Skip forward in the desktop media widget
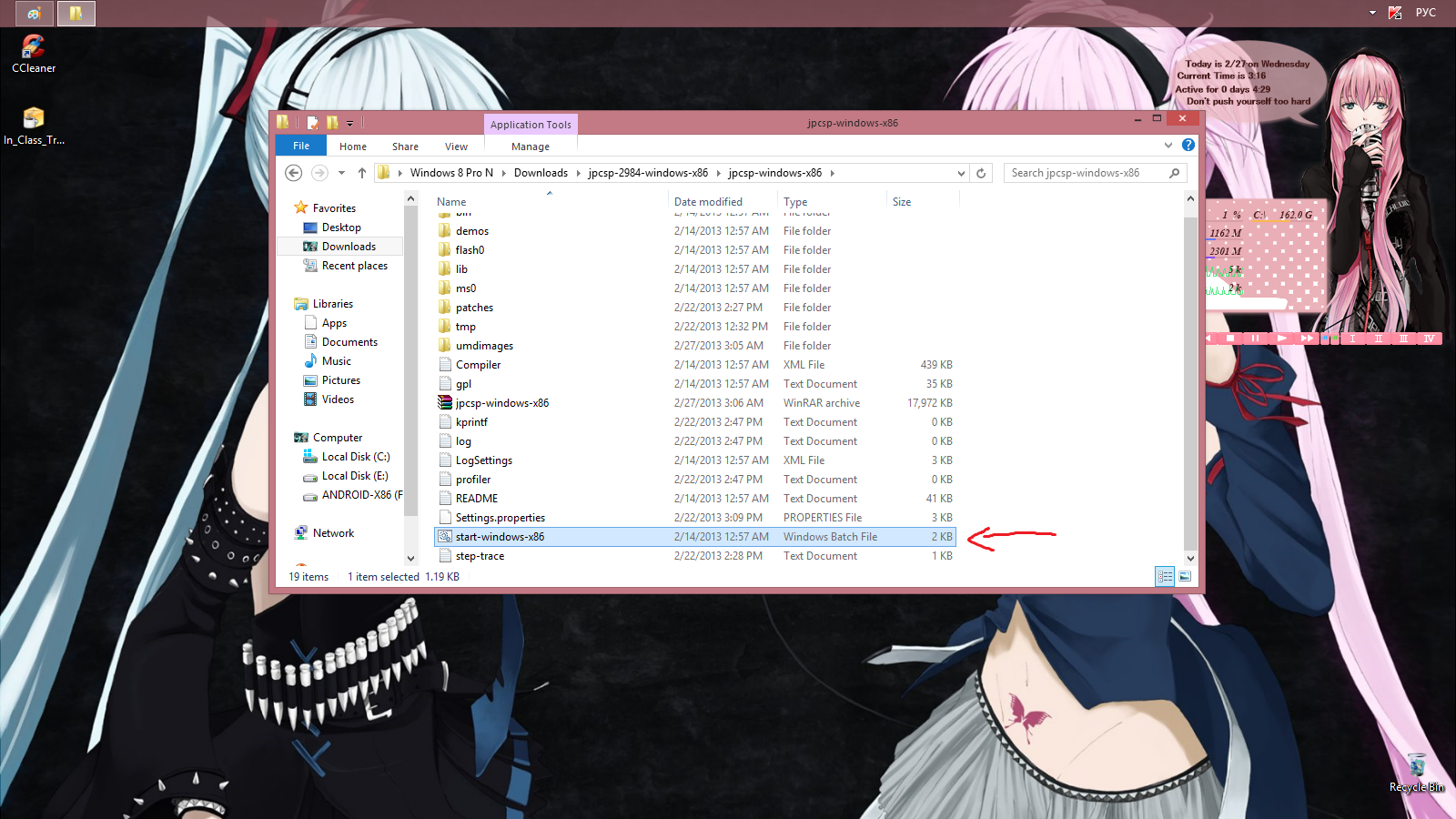Image resolution: width=1456 pixels, height=819 pixels. click(x=1307, y=339)
